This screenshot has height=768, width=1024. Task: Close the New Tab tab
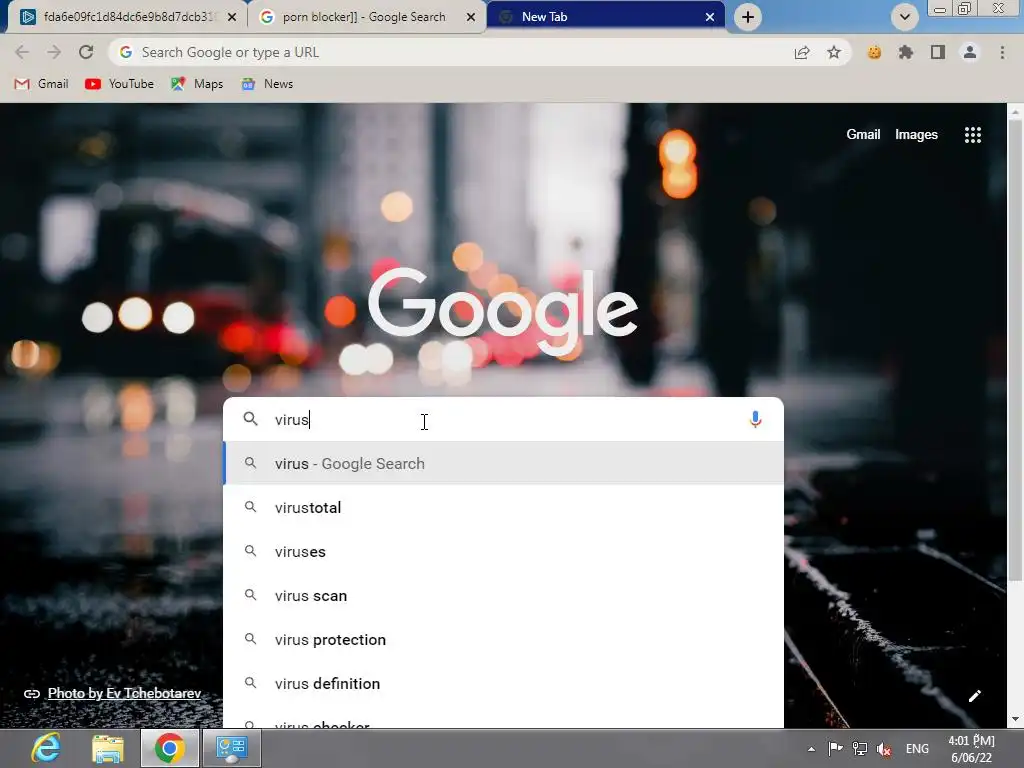coord(709,17)
